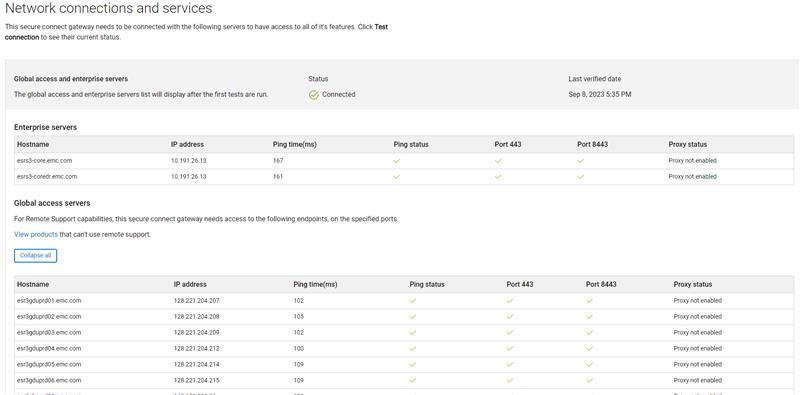Click Hostname header in Global access servers table
The width and height of the screenshot is (800, 395).
(x=33, y=284)
